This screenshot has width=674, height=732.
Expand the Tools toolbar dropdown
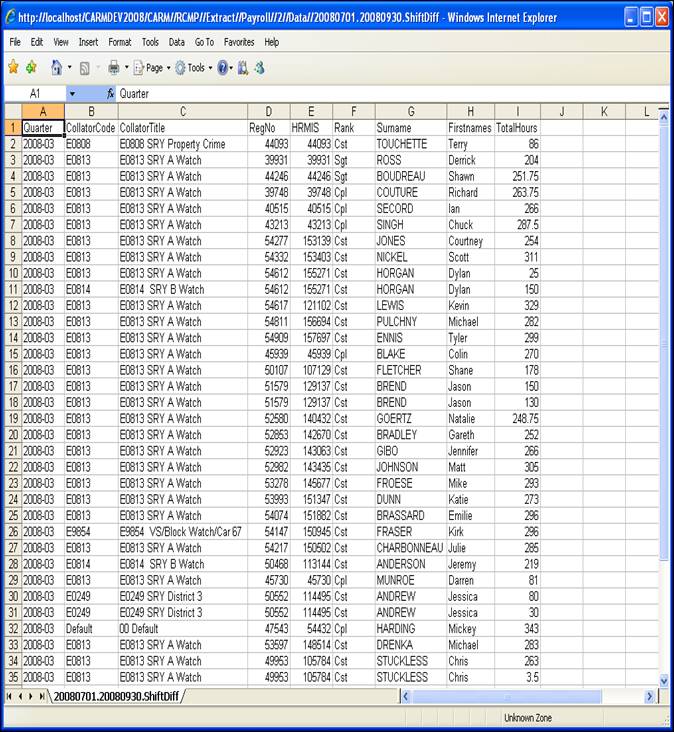pyautogui.click(x=194, y=68)
